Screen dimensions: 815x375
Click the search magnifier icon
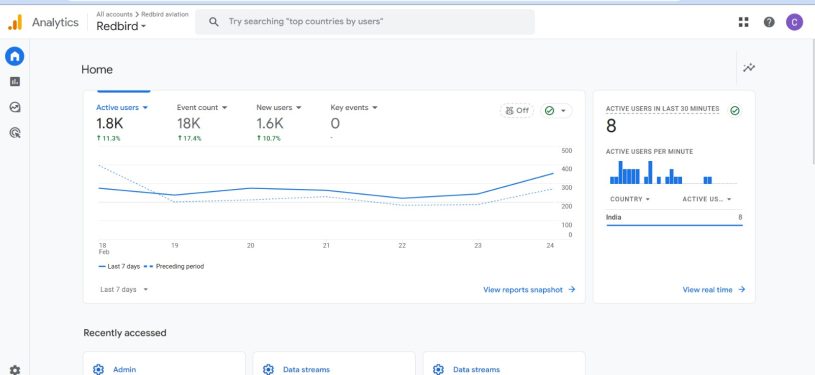pyautogui.click(x=214, y=22)
